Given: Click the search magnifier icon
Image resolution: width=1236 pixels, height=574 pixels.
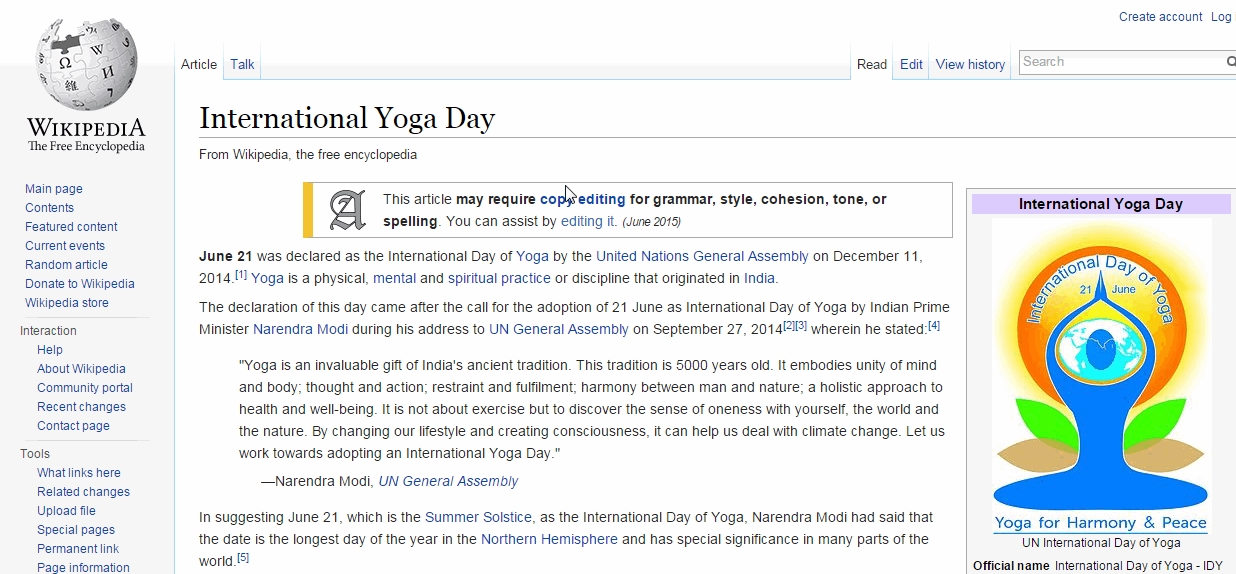Looking at the screenshot, I should pyautogui.click(x=1230, y=62).
